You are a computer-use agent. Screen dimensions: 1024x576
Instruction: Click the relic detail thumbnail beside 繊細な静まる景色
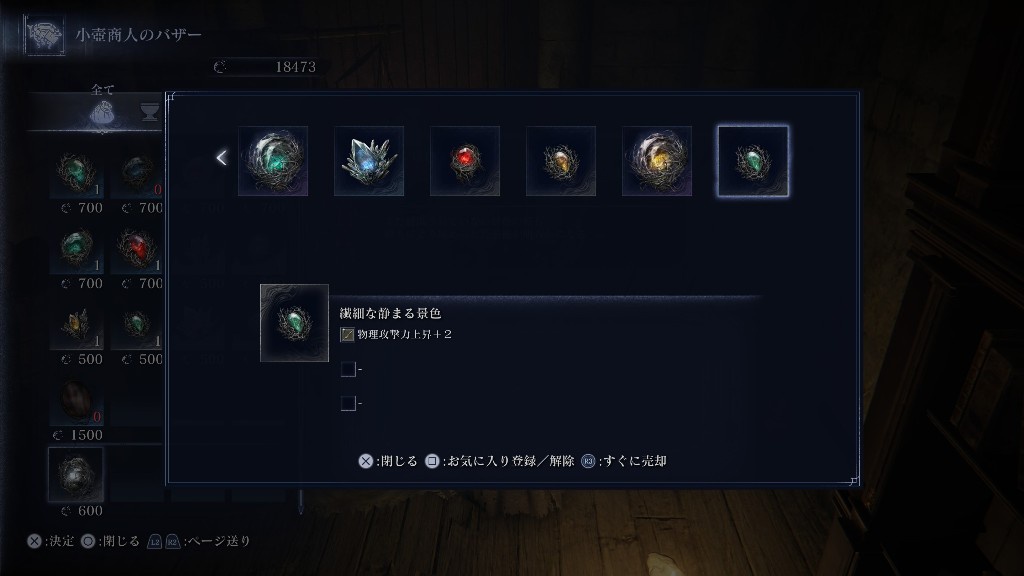coord(295,323)
